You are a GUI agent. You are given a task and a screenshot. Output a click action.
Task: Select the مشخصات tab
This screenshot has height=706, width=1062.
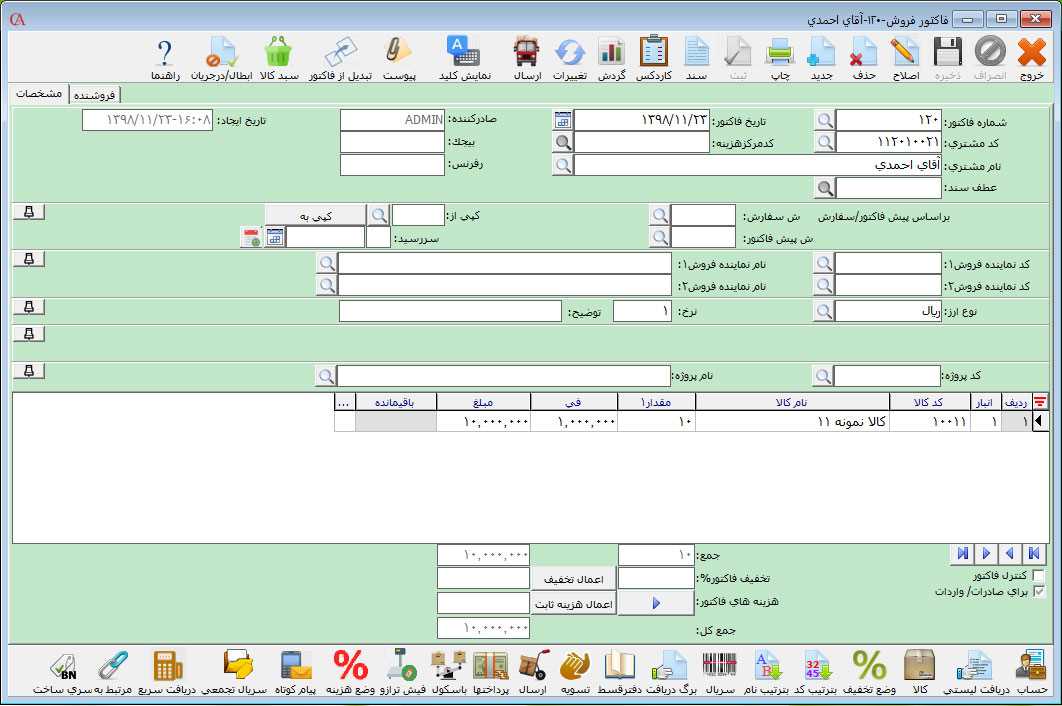40,93
